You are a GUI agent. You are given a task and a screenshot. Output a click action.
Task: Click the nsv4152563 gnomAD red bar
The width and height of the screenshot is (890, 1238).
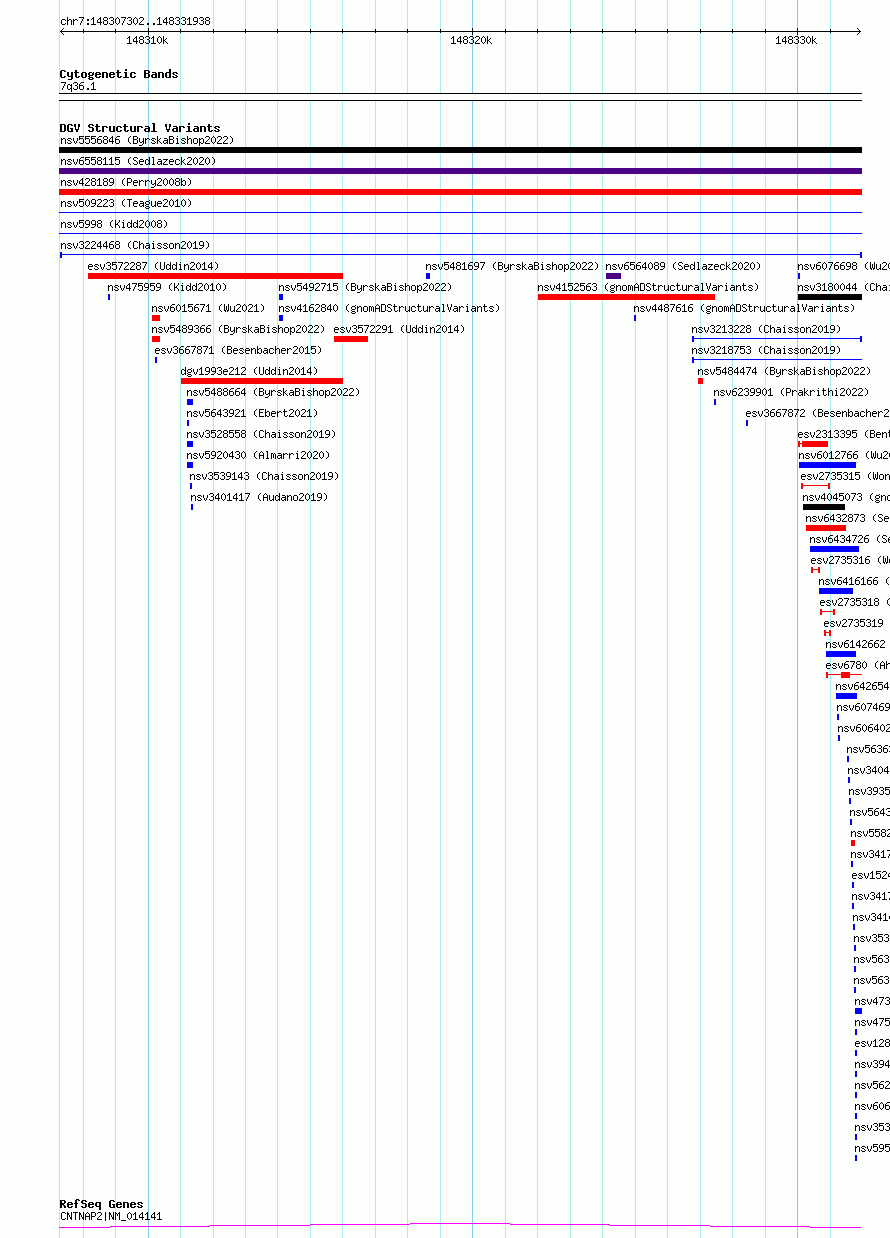click(x=626, y=297)
